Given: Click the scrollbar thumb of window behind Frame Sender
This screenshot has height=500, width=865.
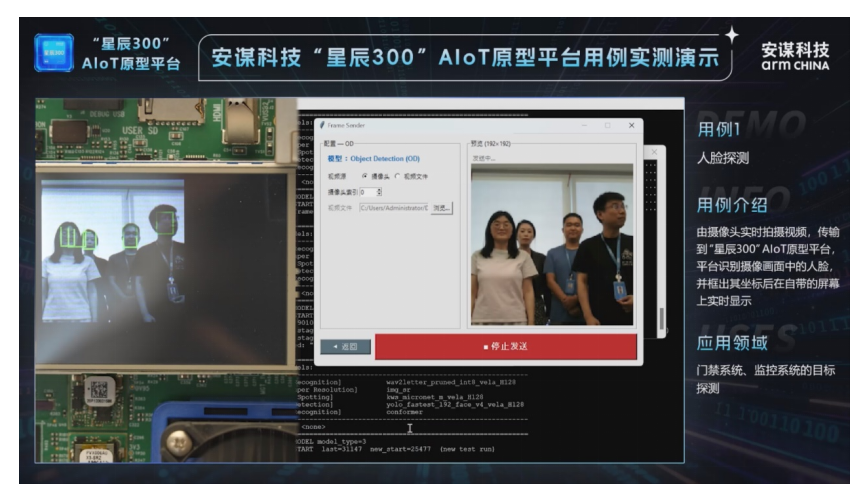Looking at the screenshot, I should pyautogui.click(x=661, y=319).
